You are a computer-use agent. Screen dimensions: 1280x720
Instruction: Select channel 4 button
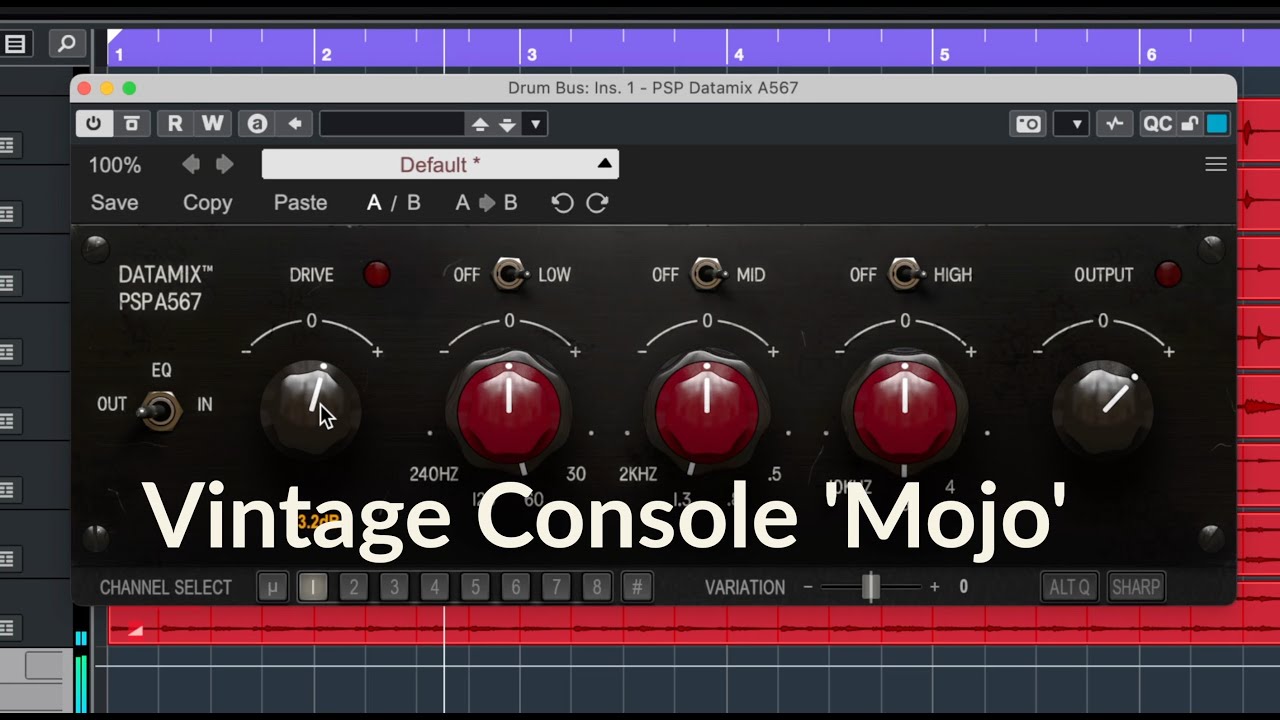coord(434,587)
